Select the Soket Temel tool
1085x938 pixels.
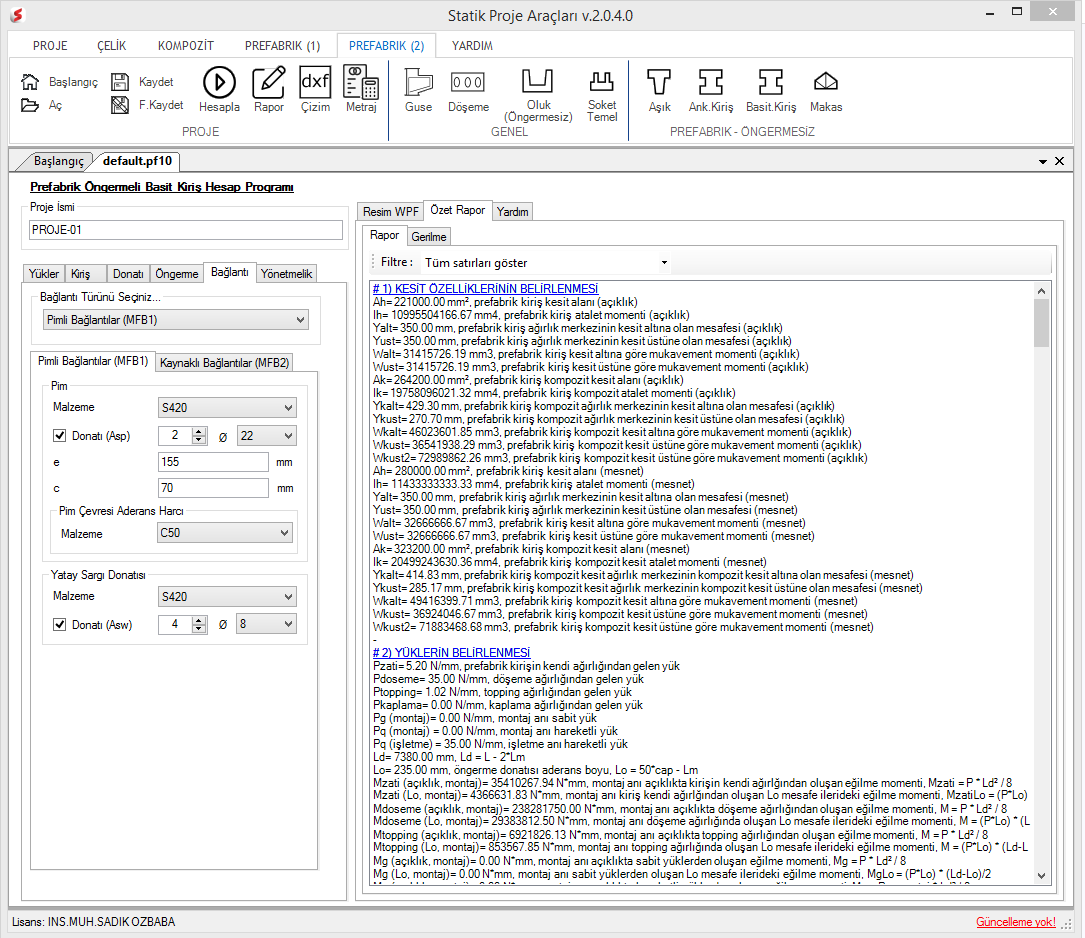click(601, 81)
